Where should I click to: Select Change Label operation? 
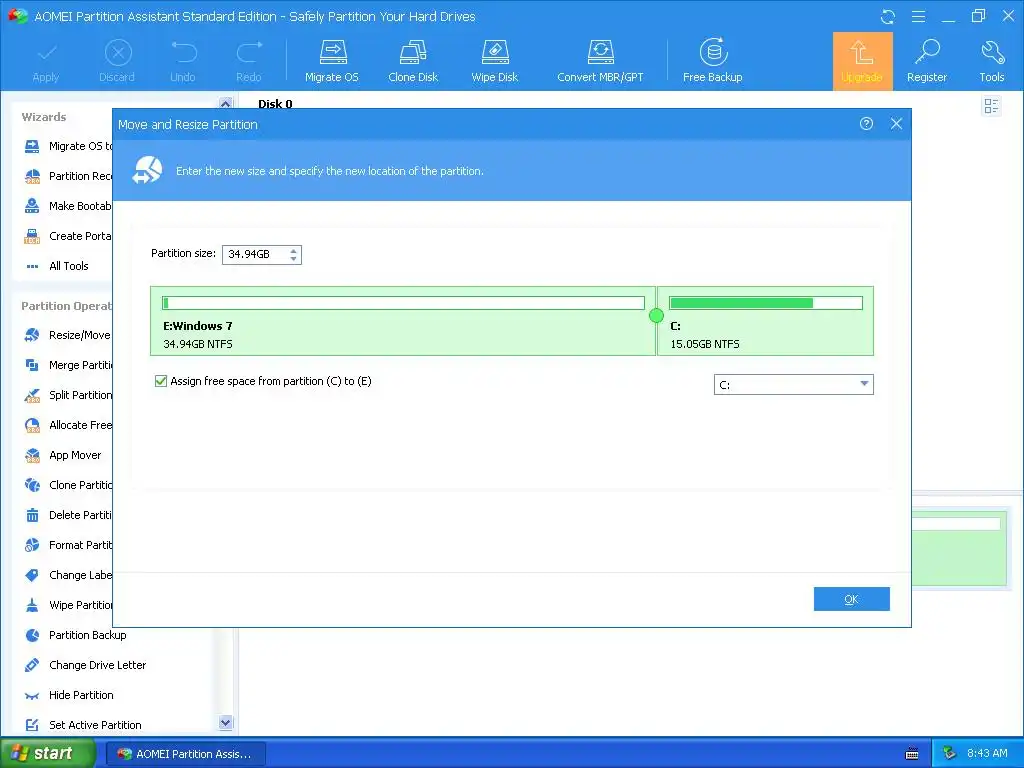pos(67,575)
